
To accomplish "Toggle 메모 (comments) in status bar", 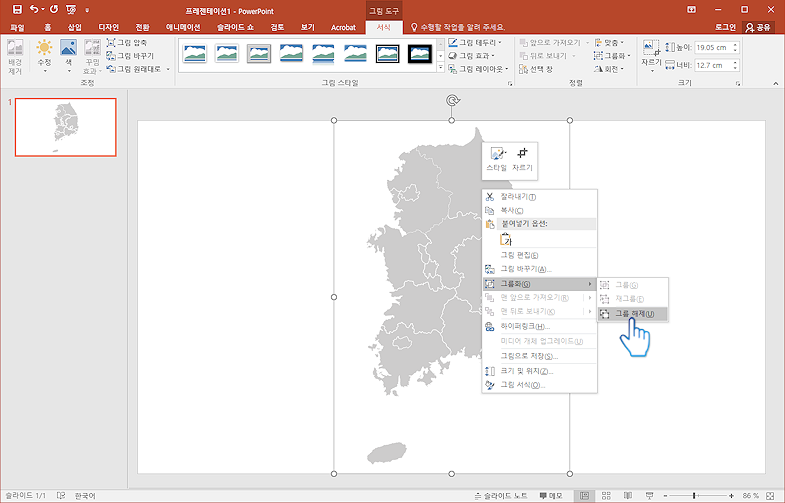I will [551, 495].
